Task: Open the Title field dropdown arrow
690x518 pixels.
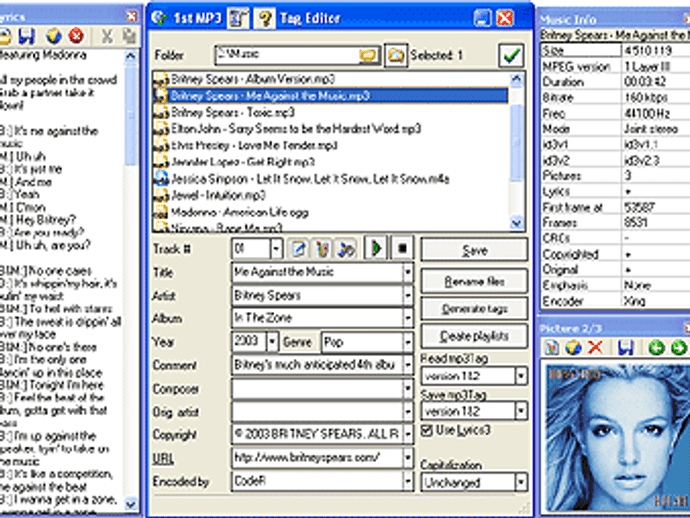Action: pos(408,272)
